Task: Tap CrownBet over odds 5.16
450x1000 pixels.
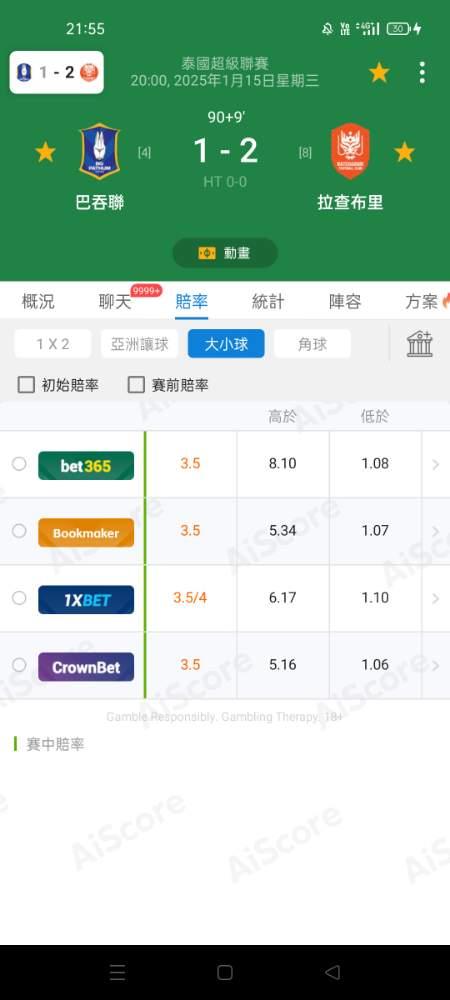Action: 282,665
